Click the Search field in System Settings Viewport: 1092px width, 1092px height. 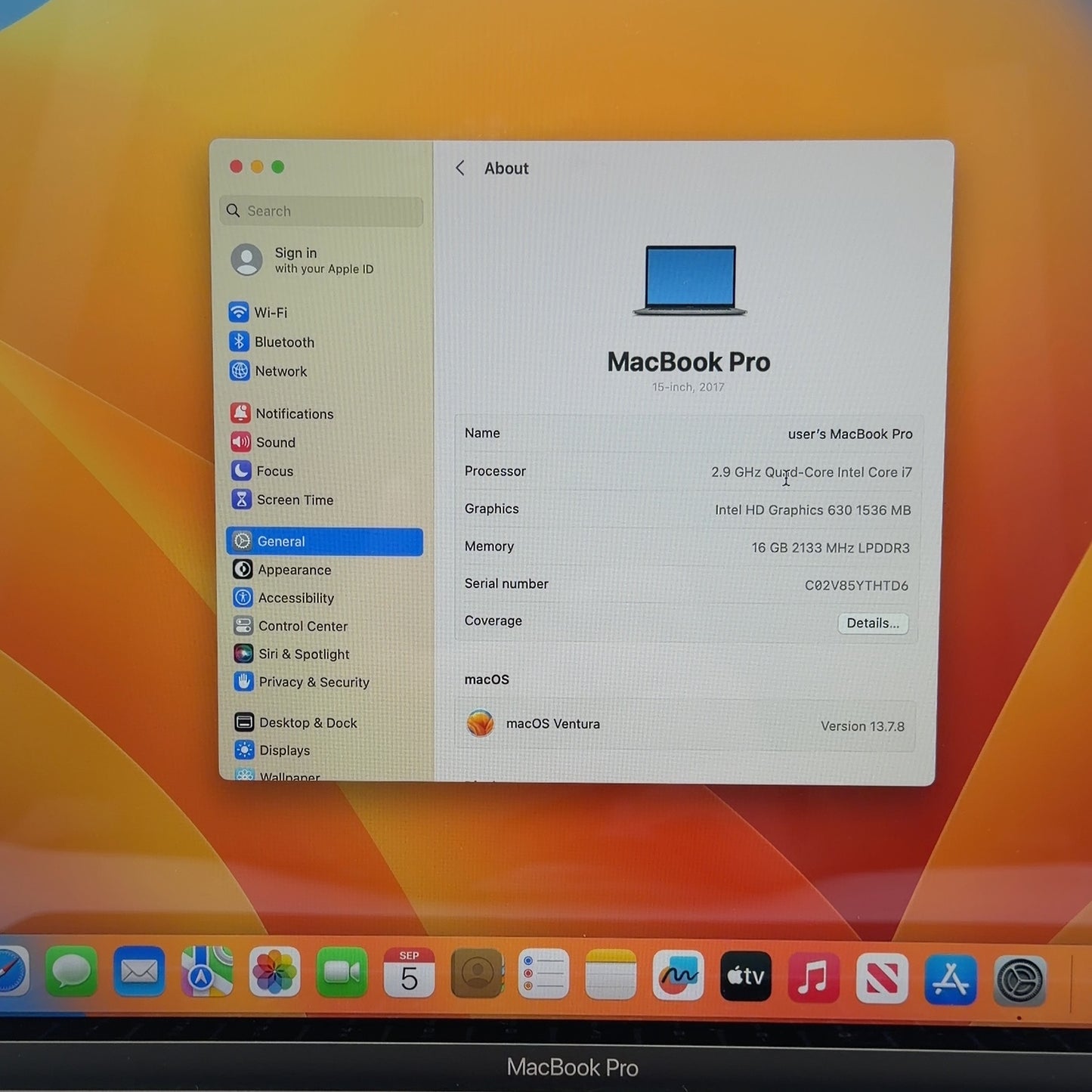[x=322, y=211]
